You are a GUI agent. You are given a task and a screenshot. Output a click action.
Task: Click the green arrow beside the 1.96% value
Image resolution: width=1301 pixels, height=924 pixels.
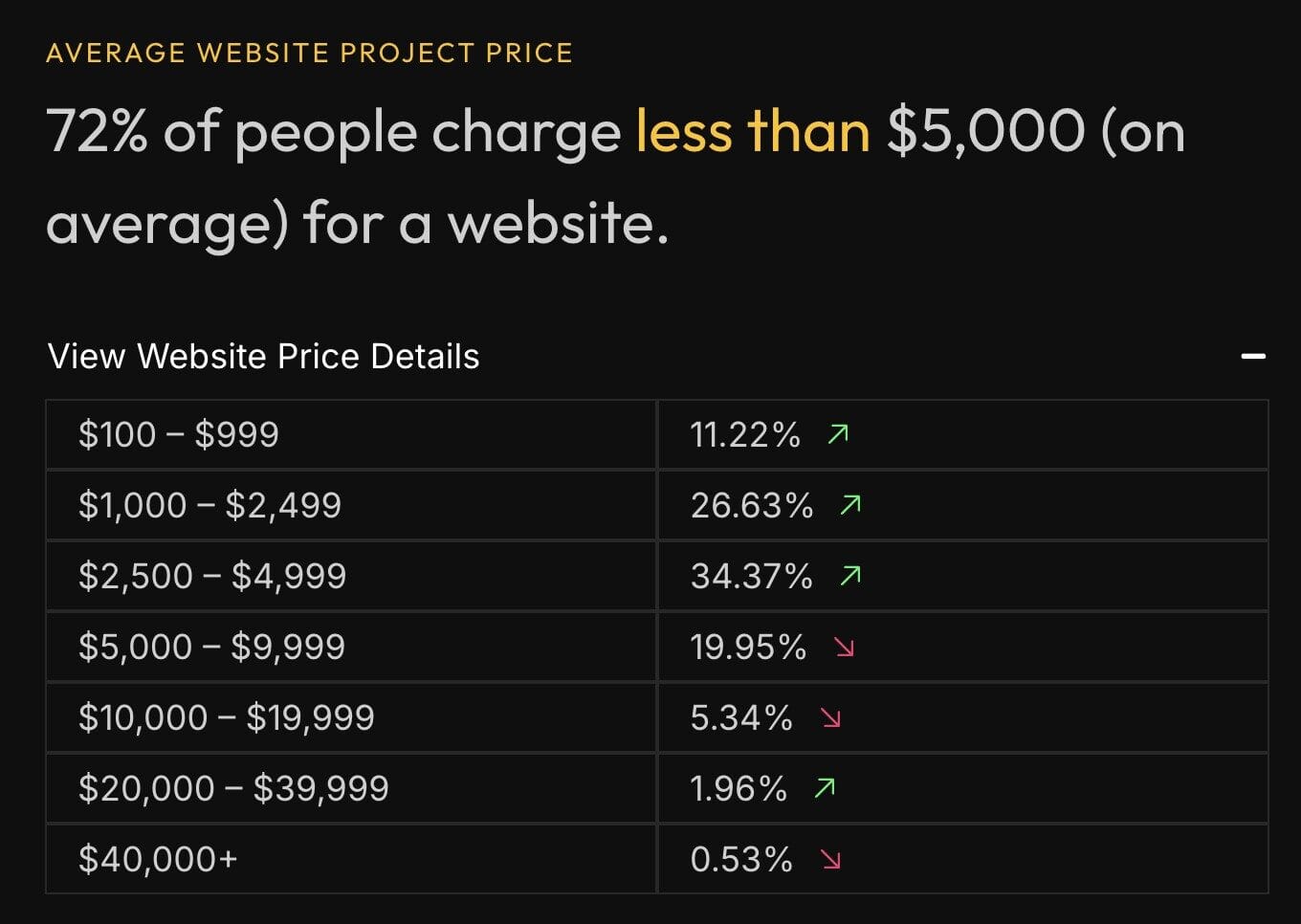pyautogui.click(x=824, y=787)
